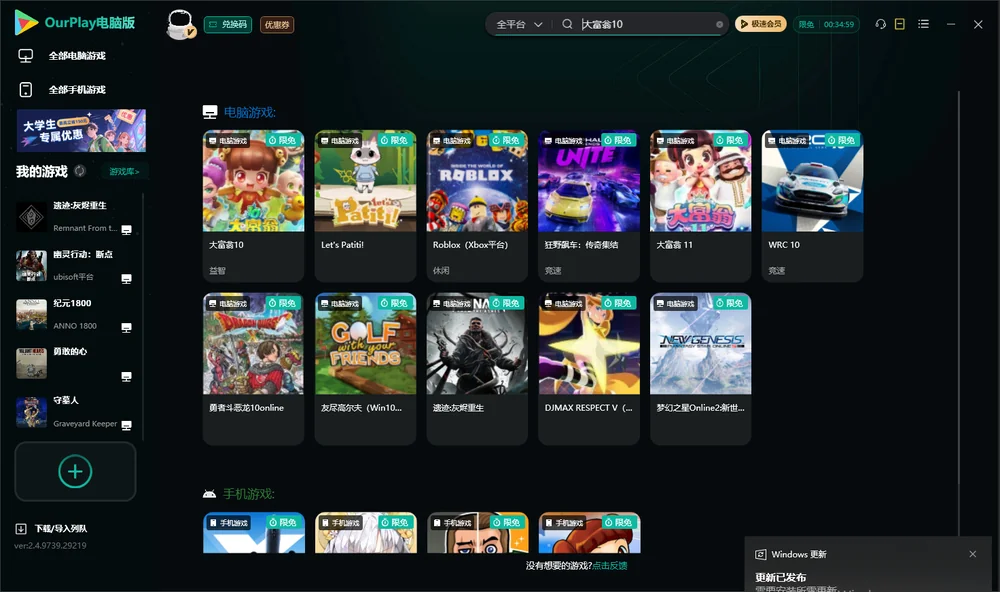Focus the search field with 大富翁10

(645, 24)
